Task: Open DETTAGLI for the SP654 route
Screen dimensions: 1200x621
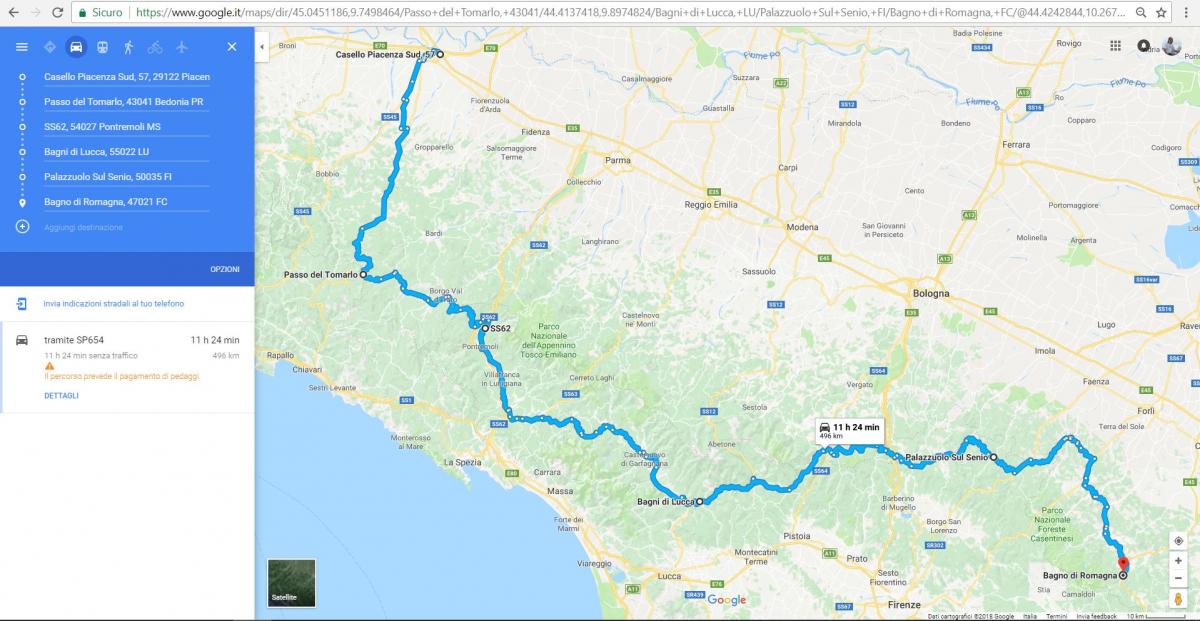Action: click(61, 396)
